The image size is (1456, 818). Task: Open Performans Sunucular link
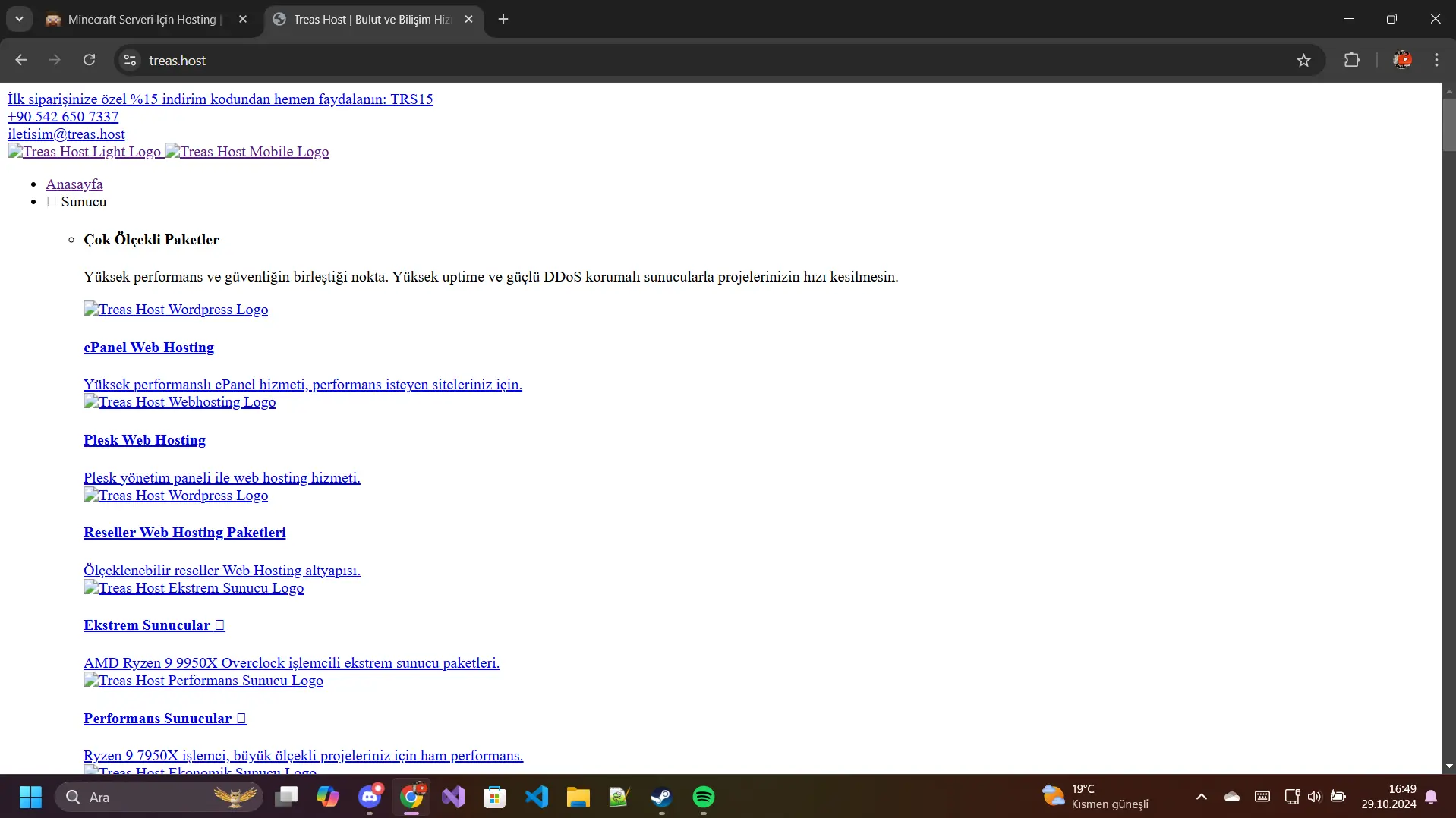(165, 719)
